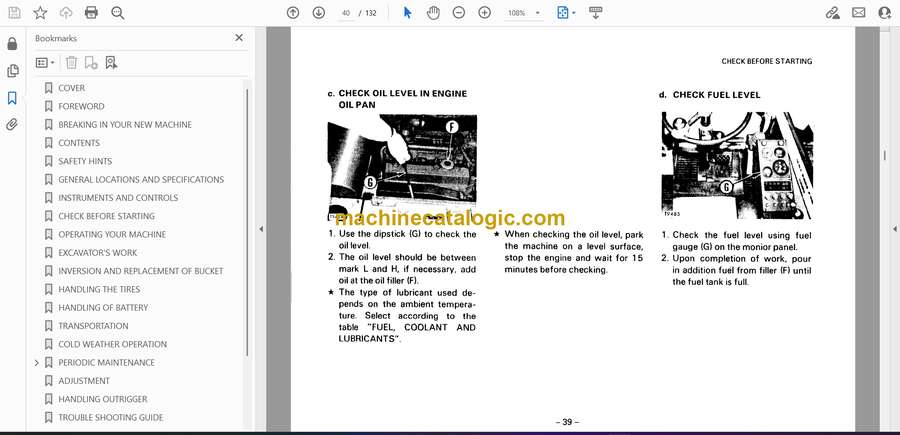
Task: Zoom out with minus button
Action: (459, 13)
